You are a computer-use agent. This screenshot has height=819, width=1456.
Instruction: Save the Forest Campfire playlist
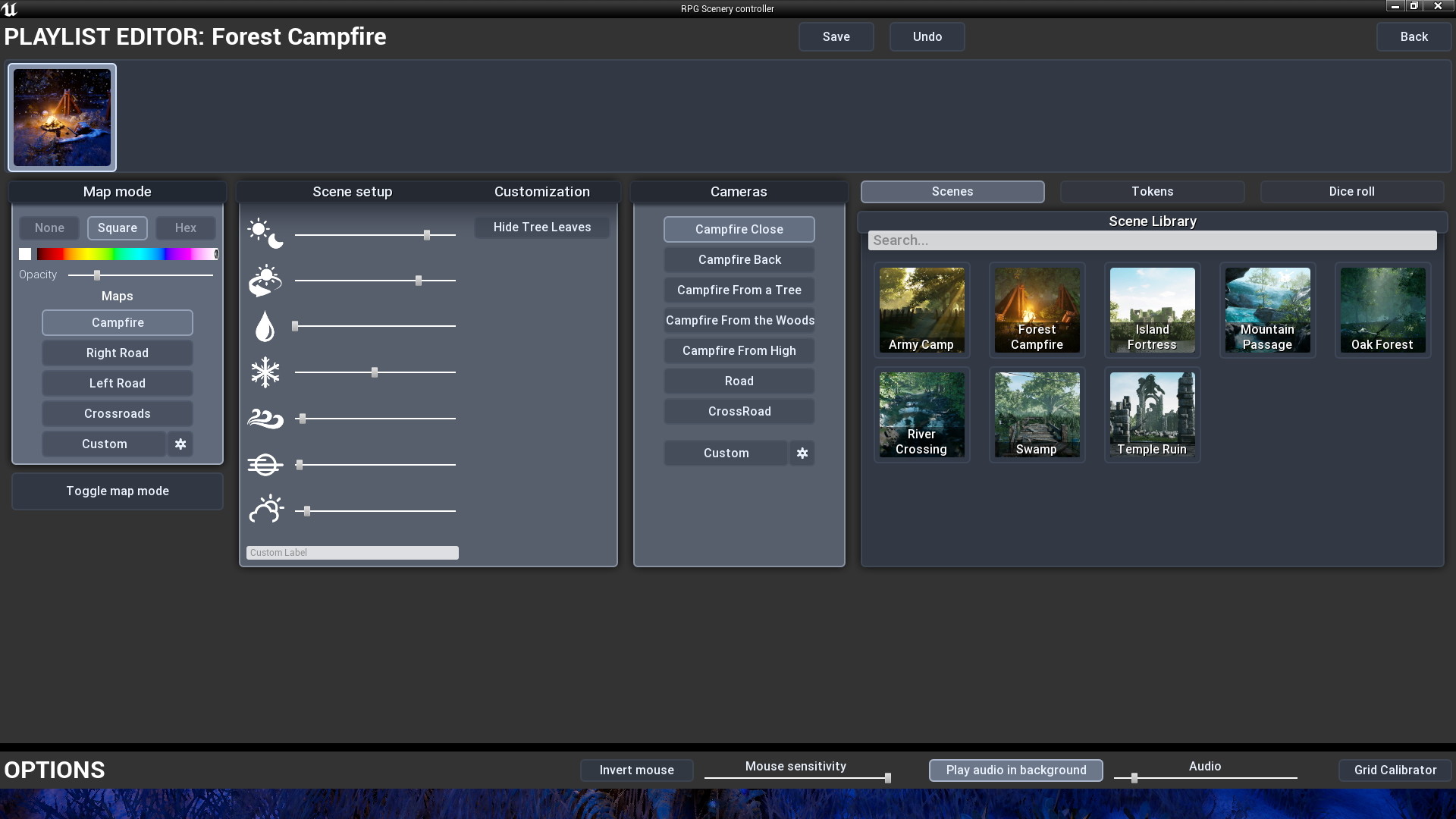pyautogui.click(x=836, y=36)
